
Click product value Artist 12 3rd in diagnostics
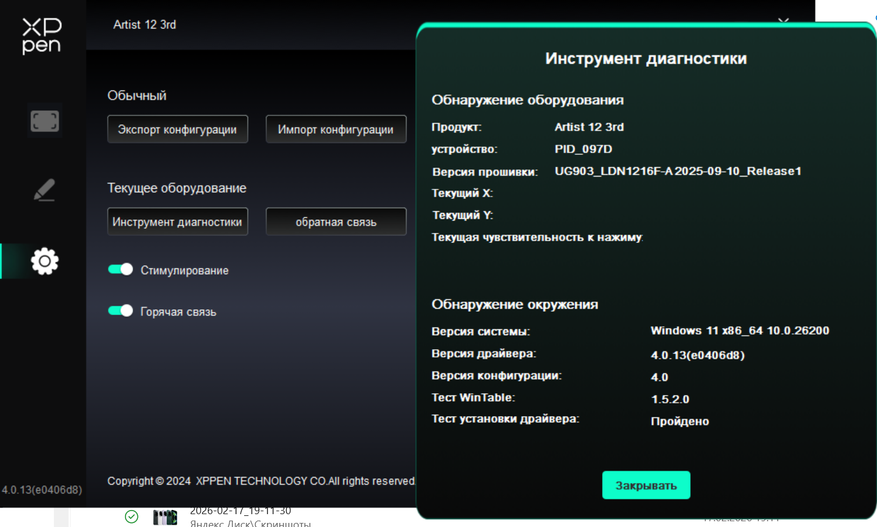(589, 127)
